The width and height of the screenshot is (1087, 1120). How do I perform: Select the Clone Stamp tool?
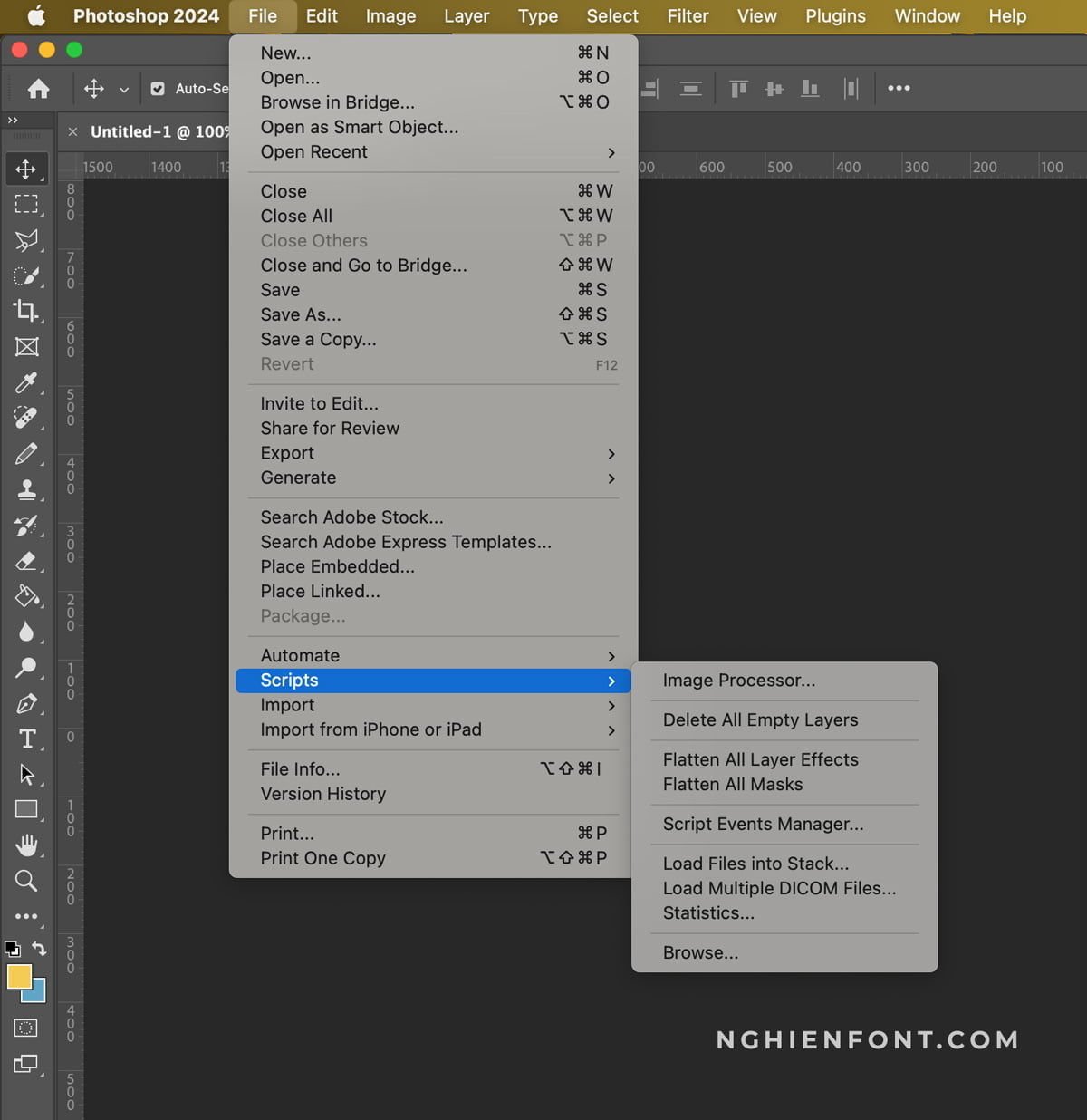pos(26,489)
